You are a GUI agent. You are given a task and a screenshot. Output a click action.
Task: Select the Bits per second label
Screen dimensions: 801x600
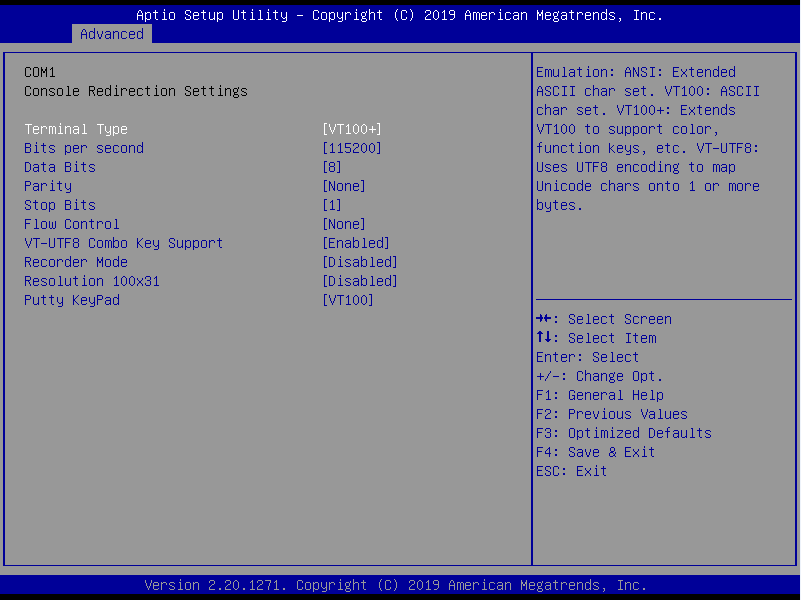pyautogui.click(x=84, y=148)
